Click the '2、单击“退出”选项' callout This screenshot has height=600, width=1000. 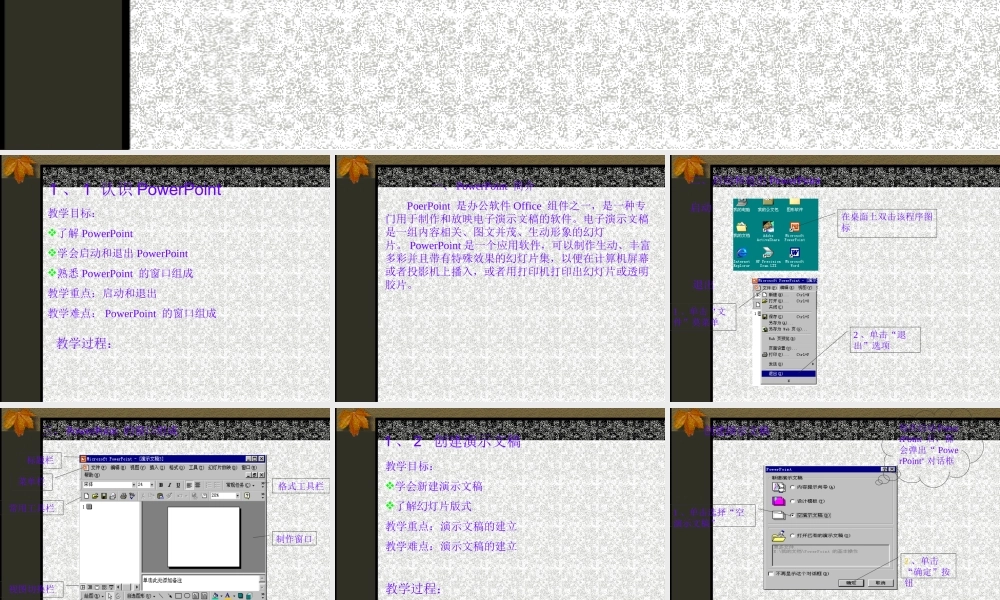885,340
